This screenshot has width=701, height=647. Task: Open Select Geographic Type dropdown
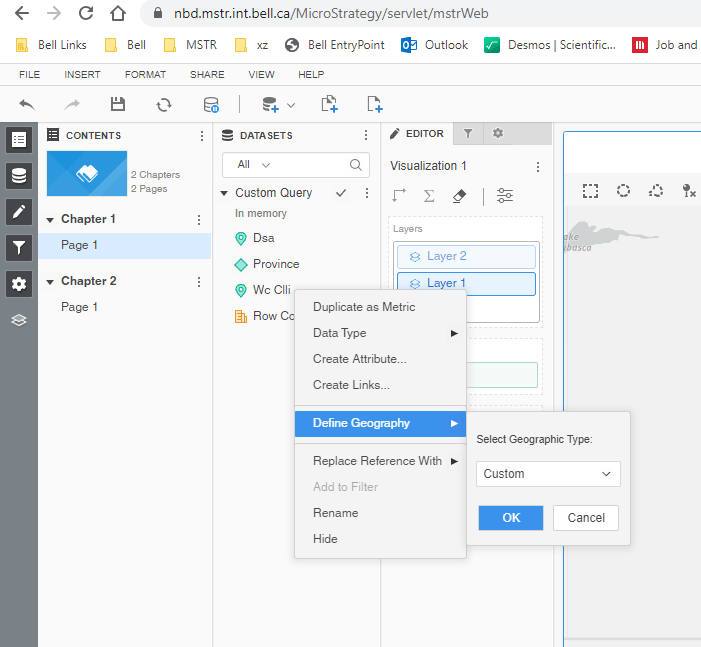[x=547, y=474]
